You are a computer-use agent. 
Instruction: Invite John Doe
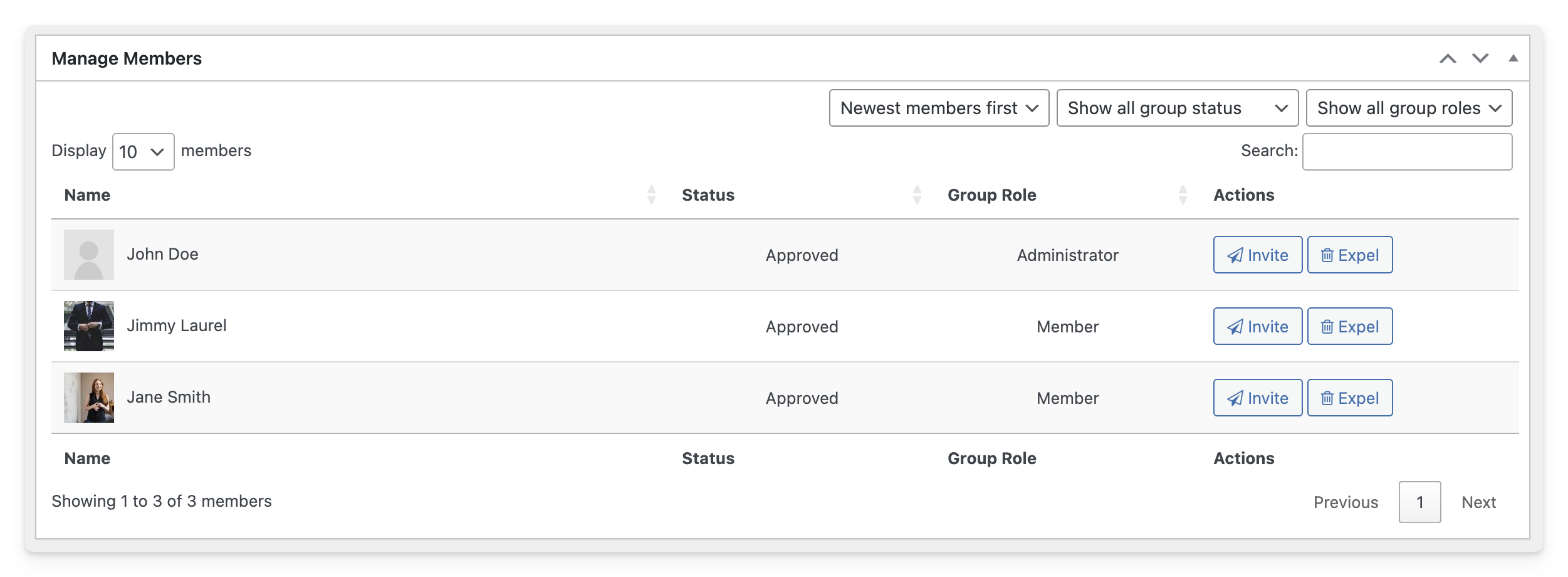1257,255
